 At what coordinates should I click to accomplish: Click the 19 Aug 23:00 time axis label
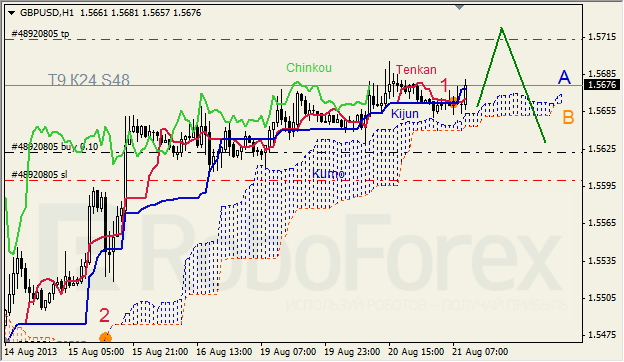pyautogui.click(x=352, y=352)
